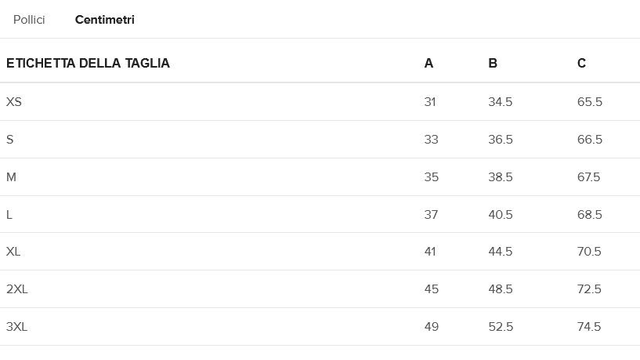Click value 41 in XL row
Screen dimensions: 640x360
(430, 251)
